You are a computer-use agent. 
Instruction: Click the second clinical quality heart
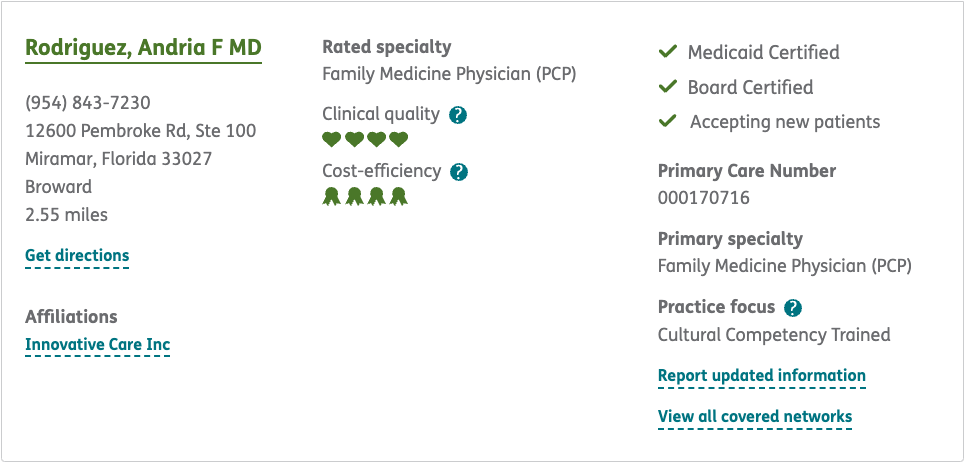coord(354,139)
